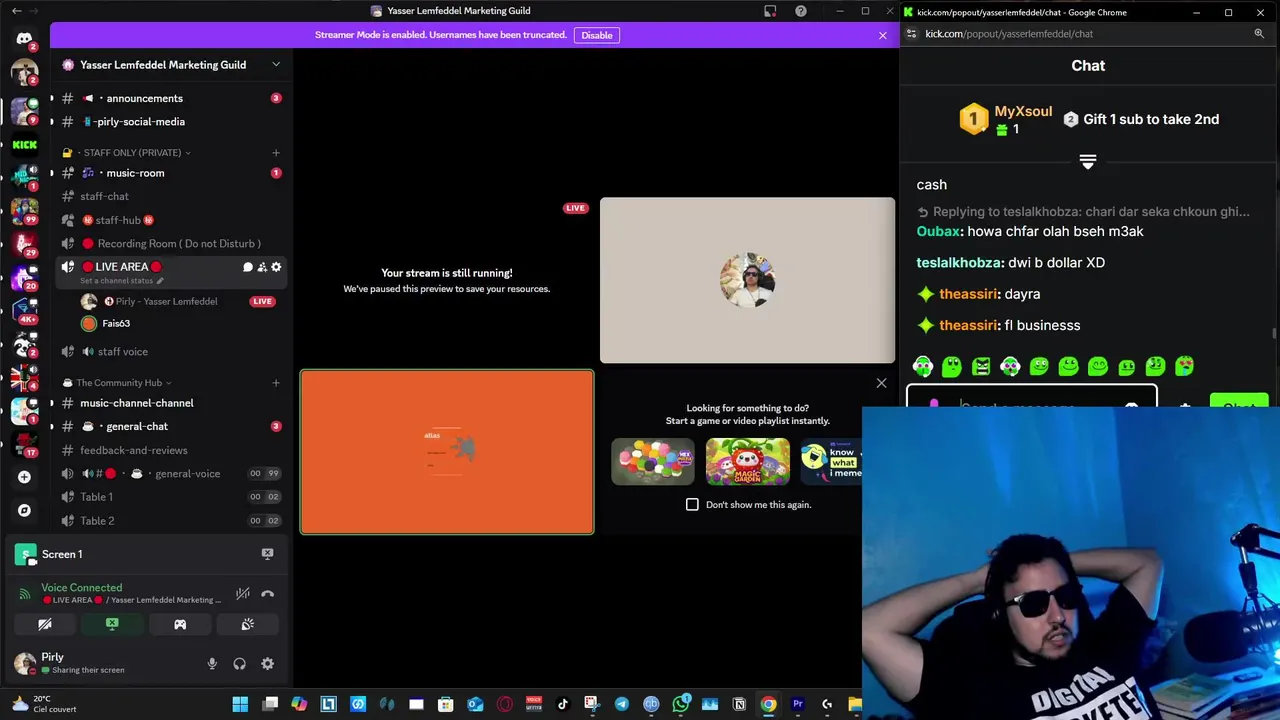Screen dimensions: 1280x720
Task: Open the soundboard button
Action: 248,624
